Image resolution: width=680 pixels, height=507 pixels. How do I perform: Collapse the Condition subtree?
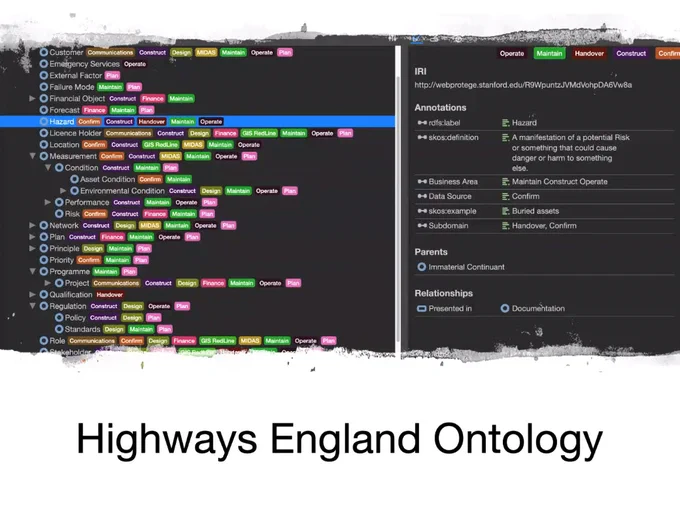[x=48, y=167]
